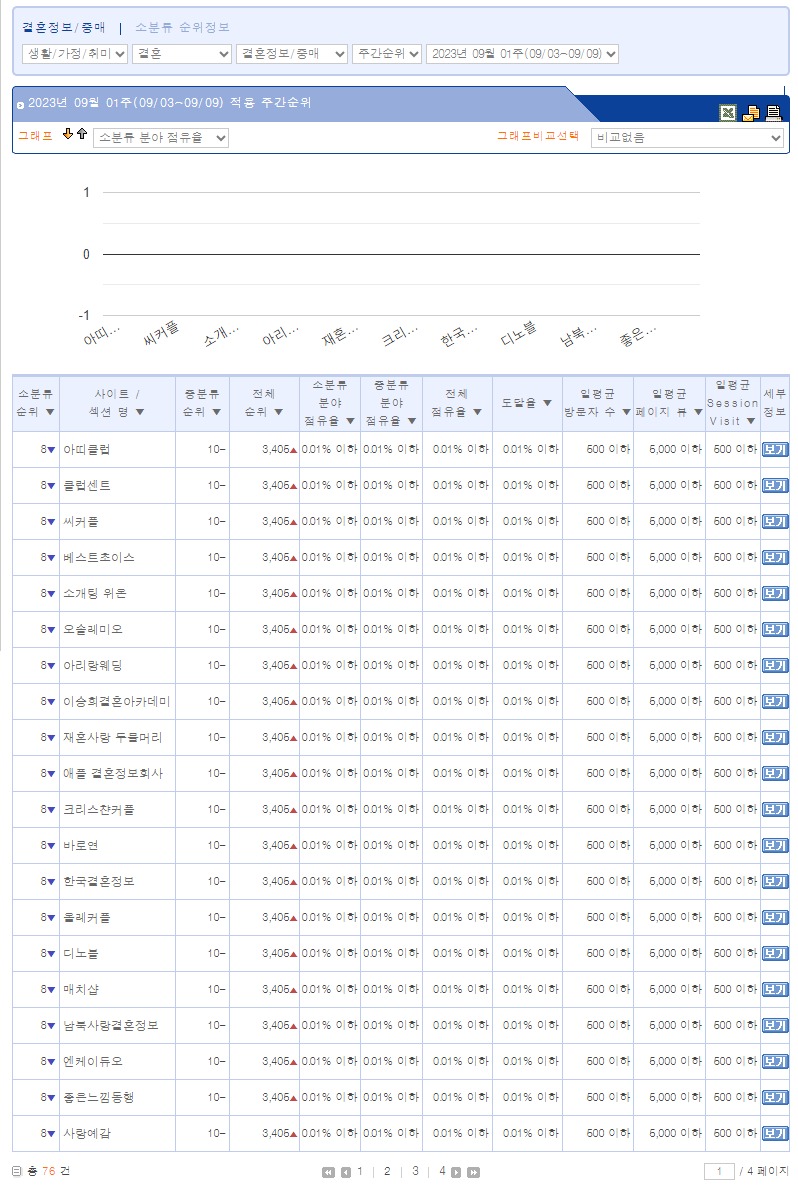Viewport: 798px width, 1188px height.
Task: Select the 결혼정보/중매 header tab
Action: coord(63,28)
